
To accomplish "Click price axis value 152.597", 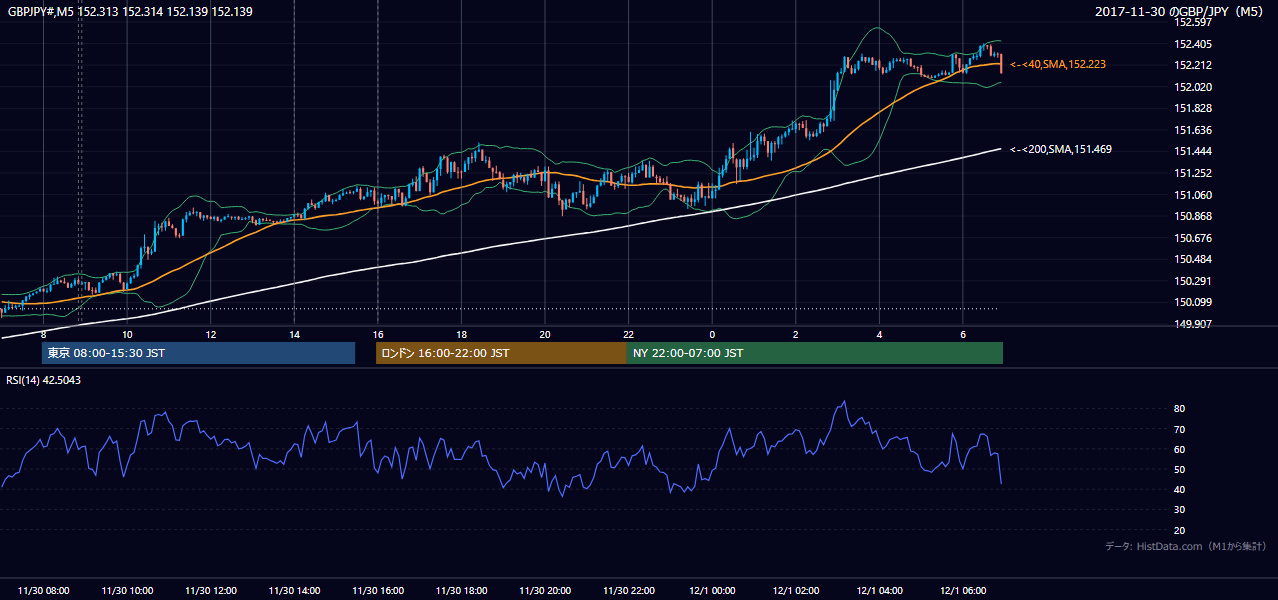I will pyautogui.click(x=1193, y=22).
